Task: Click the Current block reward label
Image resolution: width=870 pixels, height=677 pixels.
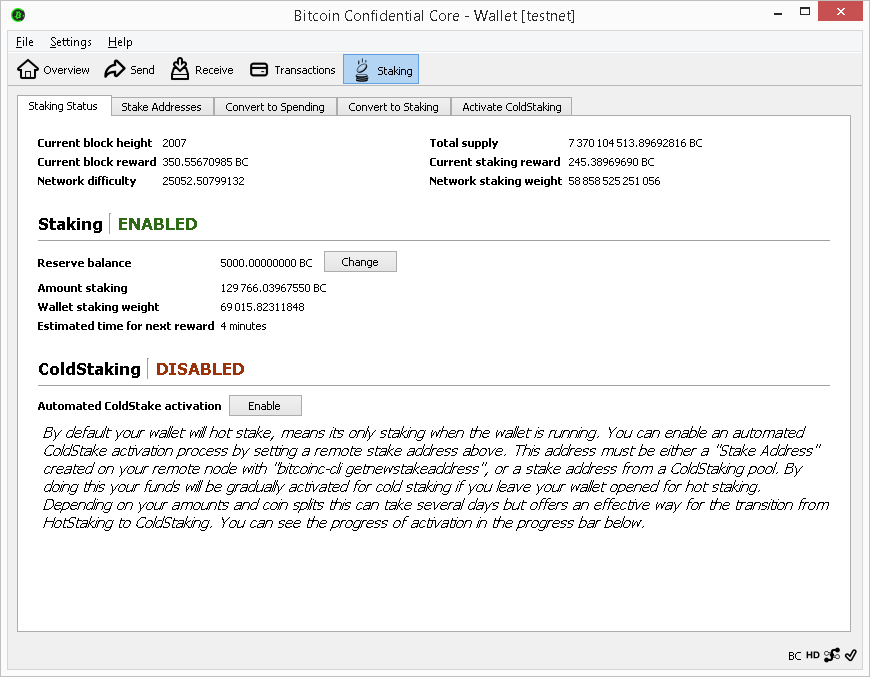Action: click(97, 162)
